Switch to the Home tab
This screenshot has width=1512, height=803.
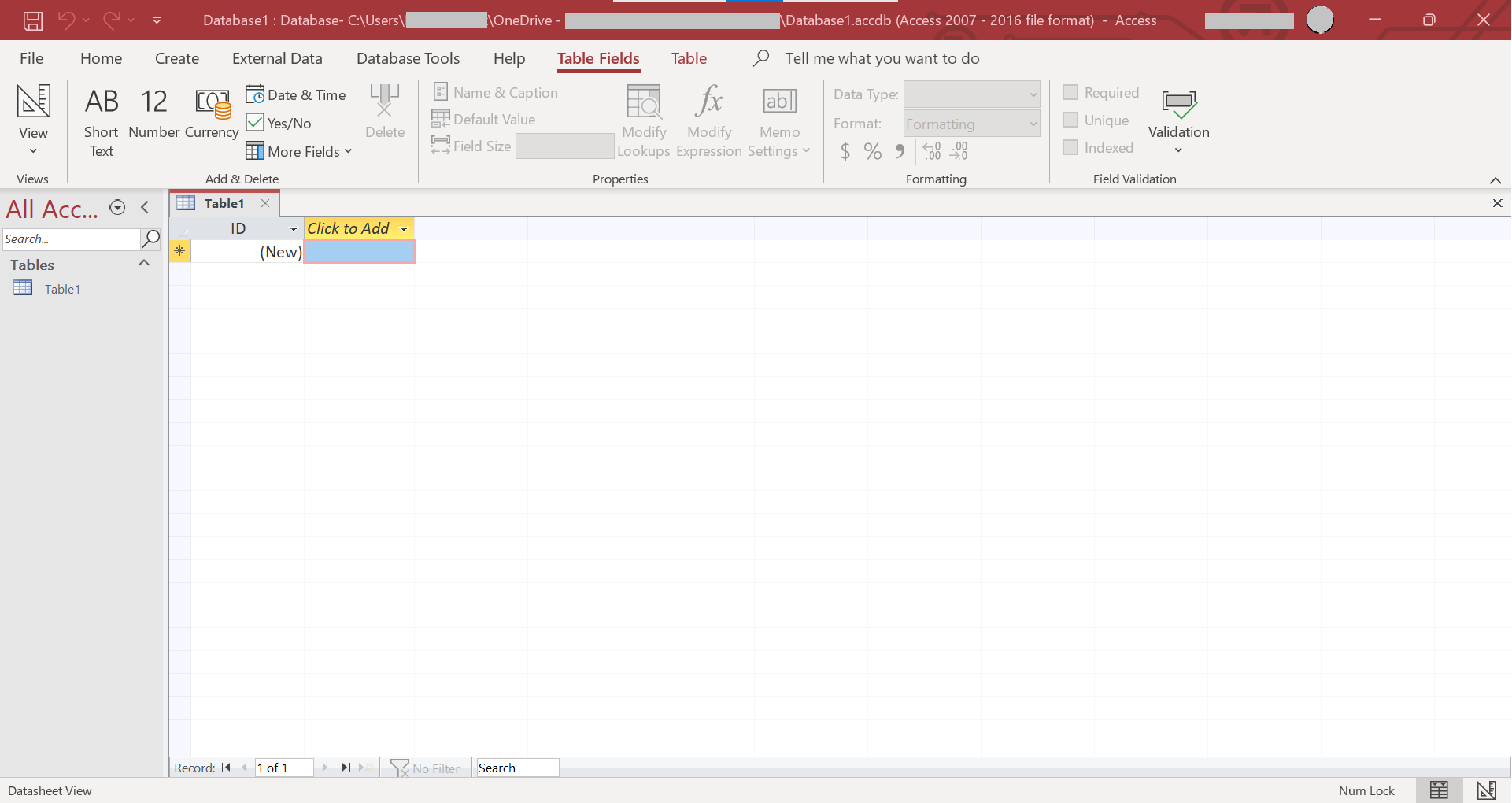101,58
